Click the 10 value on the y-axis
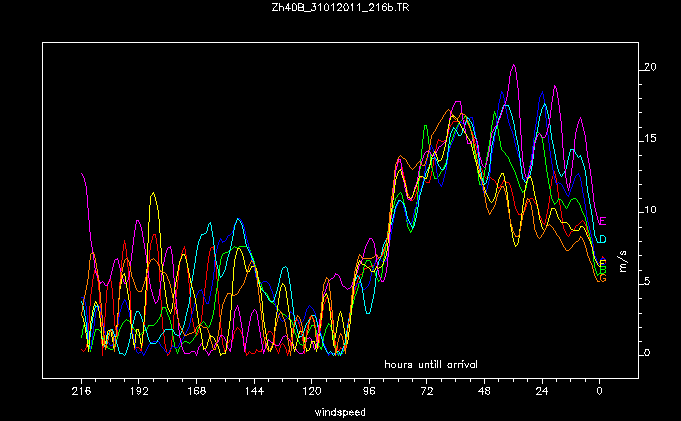The width and height of the screenshot is (681, 421). coord(650,210)
